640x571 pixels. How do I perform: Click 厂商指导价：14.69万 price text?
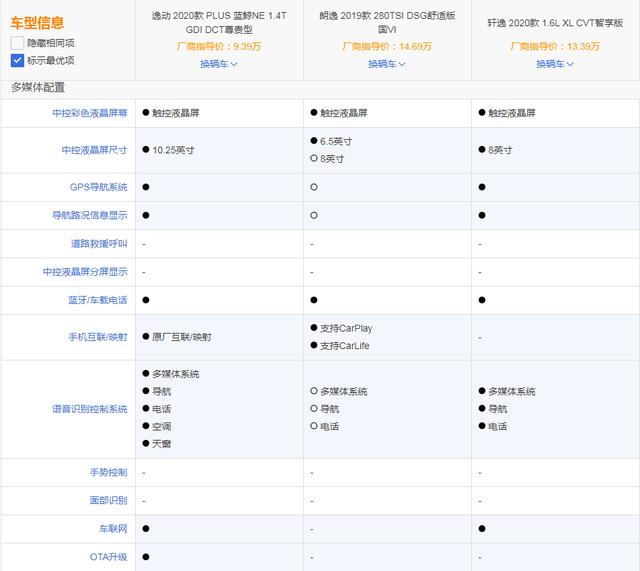tap(387, 47)
